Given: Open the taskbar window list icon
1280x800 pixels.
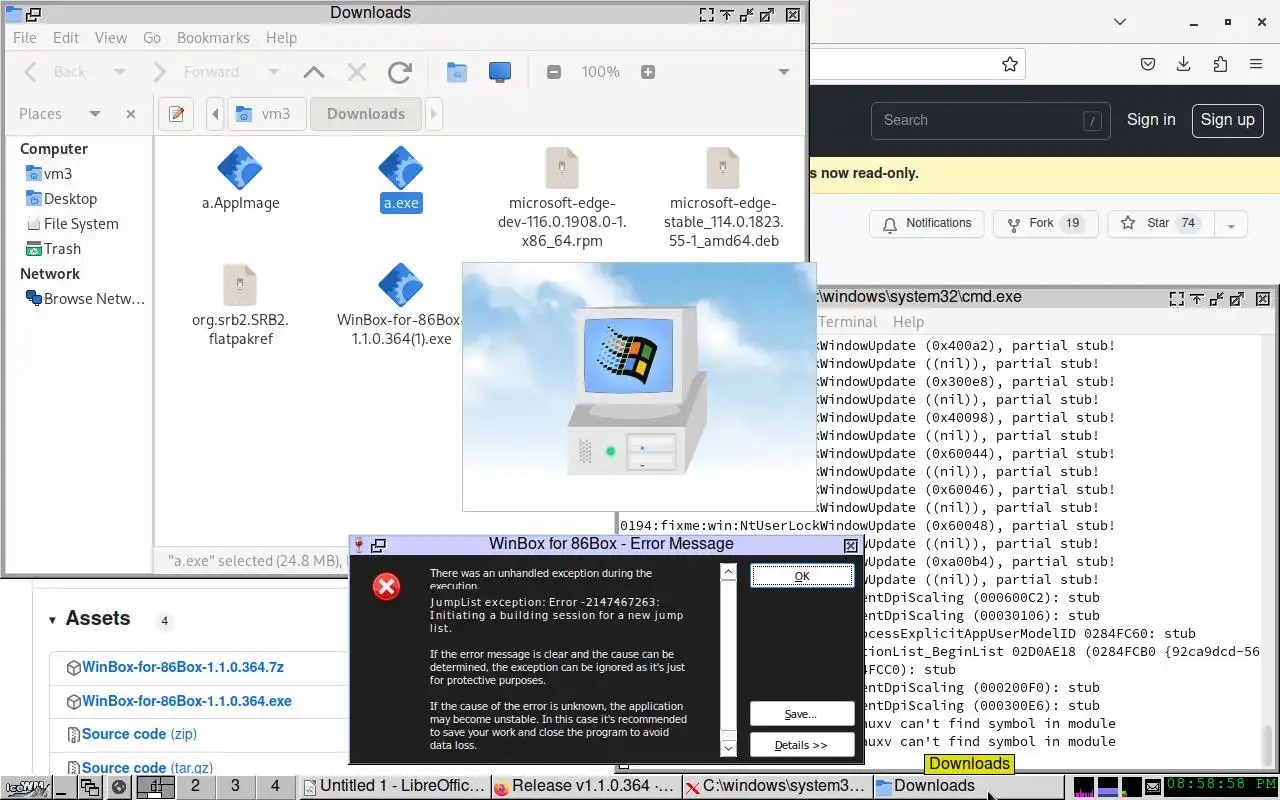Looking at the screenshot, I should pos(90,787).
